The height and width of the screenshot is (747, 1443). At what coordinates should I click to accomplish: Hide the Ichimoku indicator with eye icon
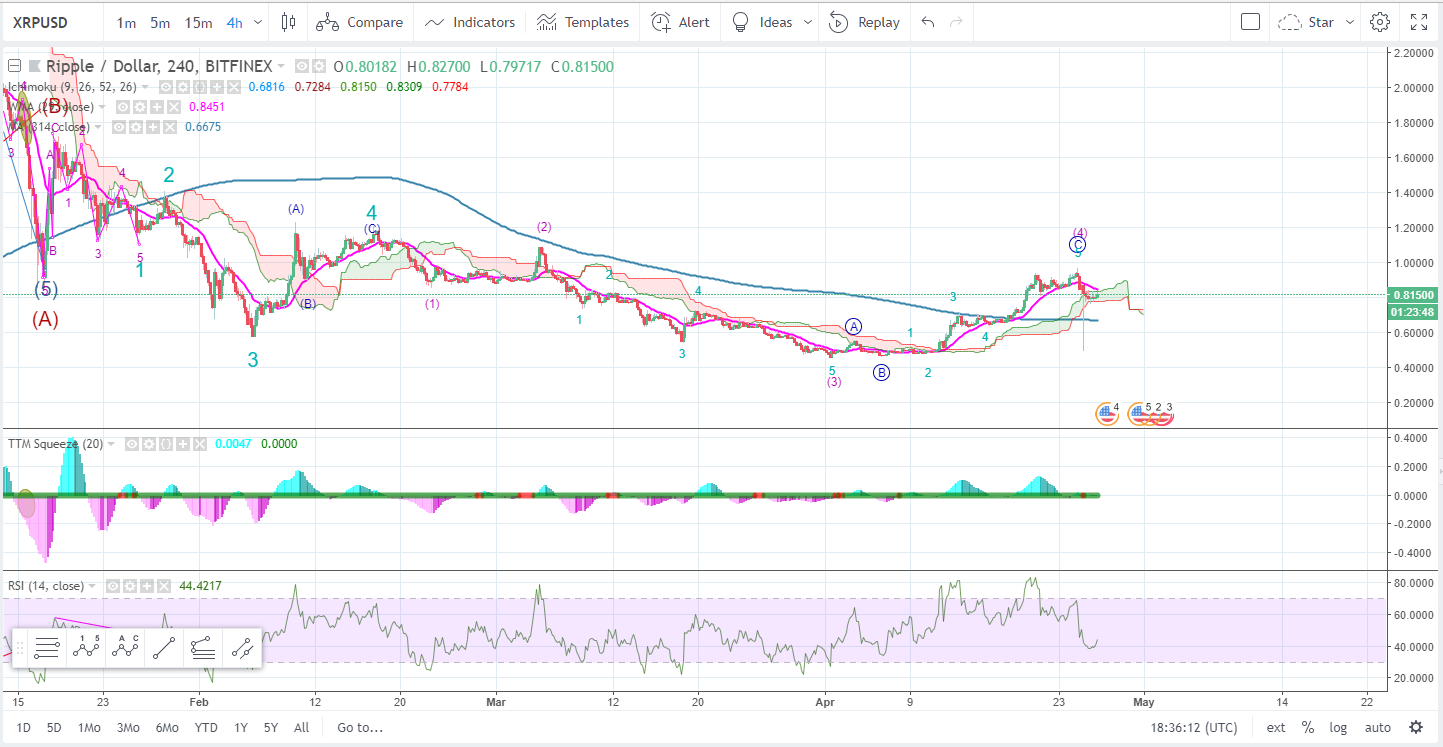[x=164, y=87]
